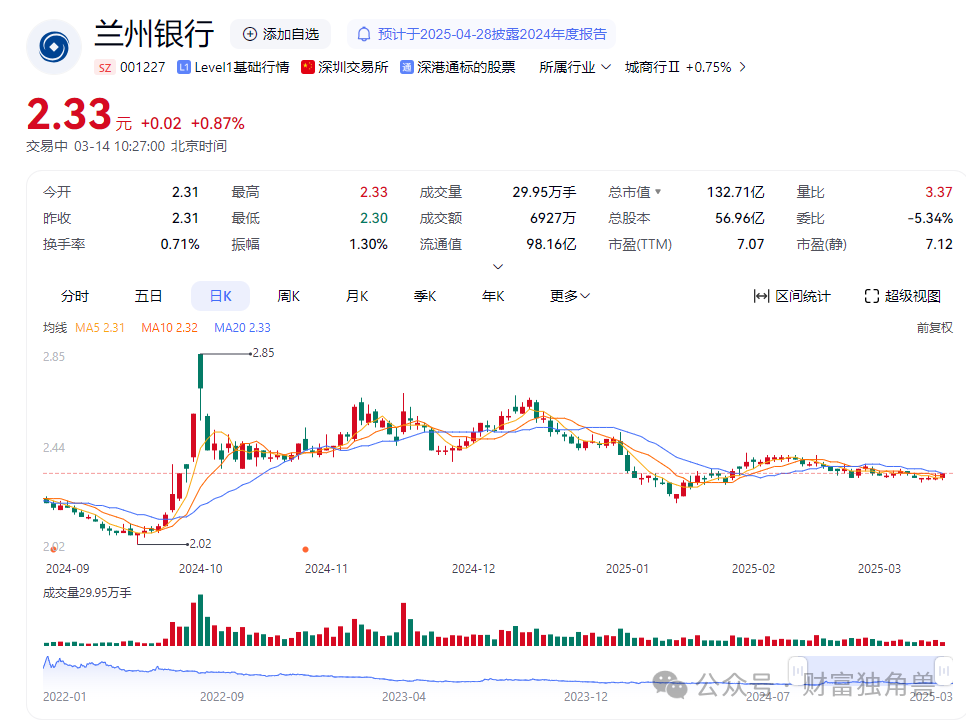The height and width of the screenshot is (723, 966).
Task: Click the 兰州银行 logo icon
Action: click(54, 47)
